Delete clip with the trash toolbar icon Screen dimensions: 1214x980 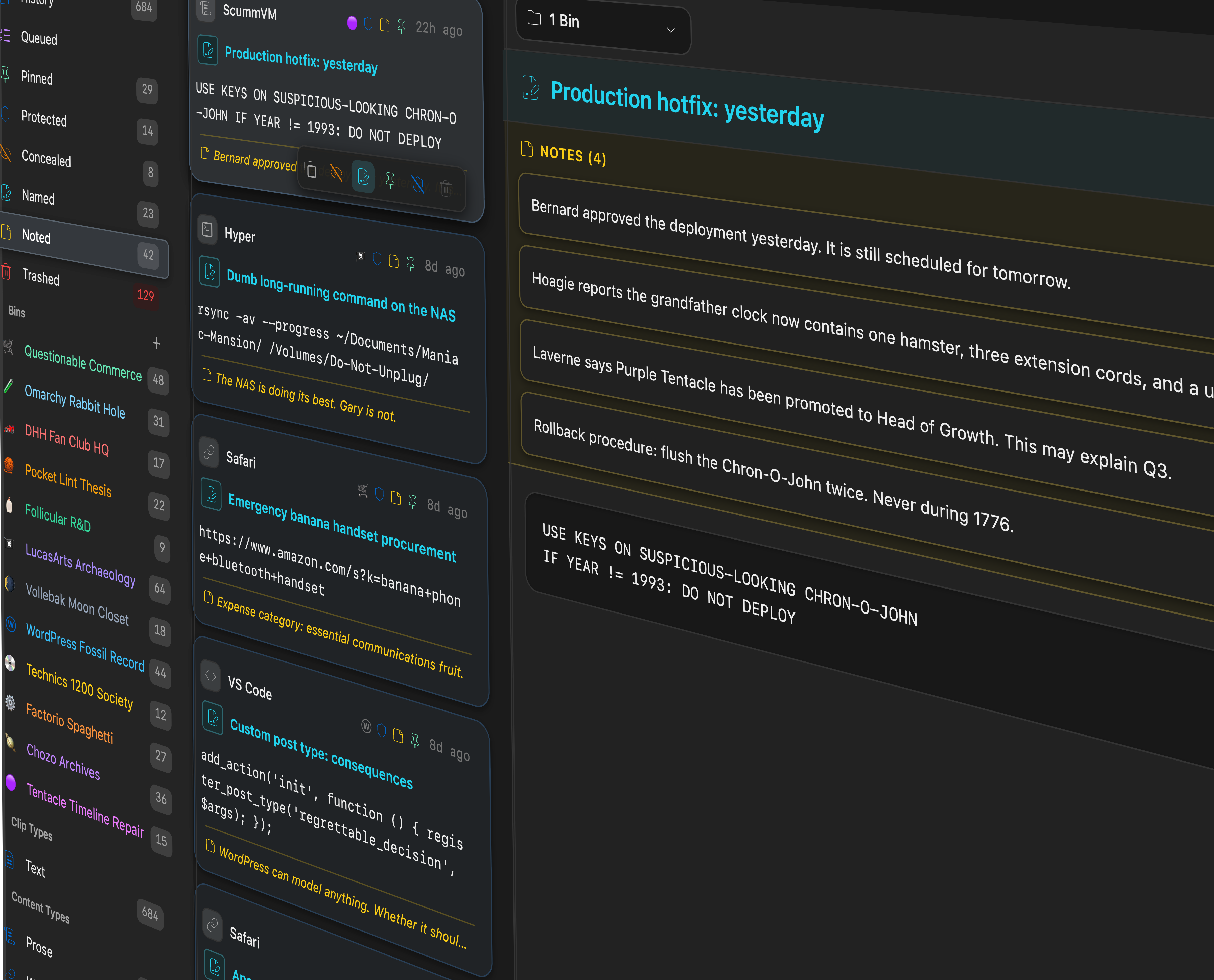click(x=446, y=188)
